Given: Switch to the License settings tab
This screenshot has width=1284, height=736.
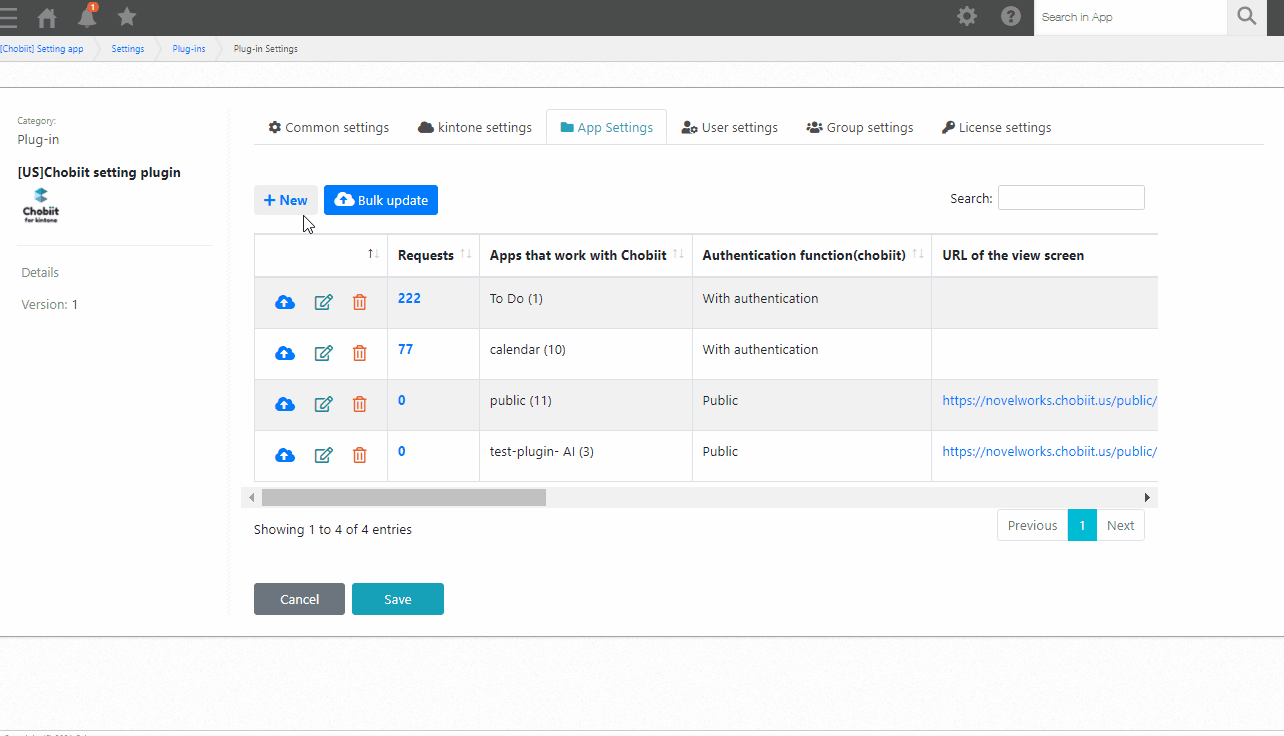Looking at the screenshot, I should click(996, 127).
